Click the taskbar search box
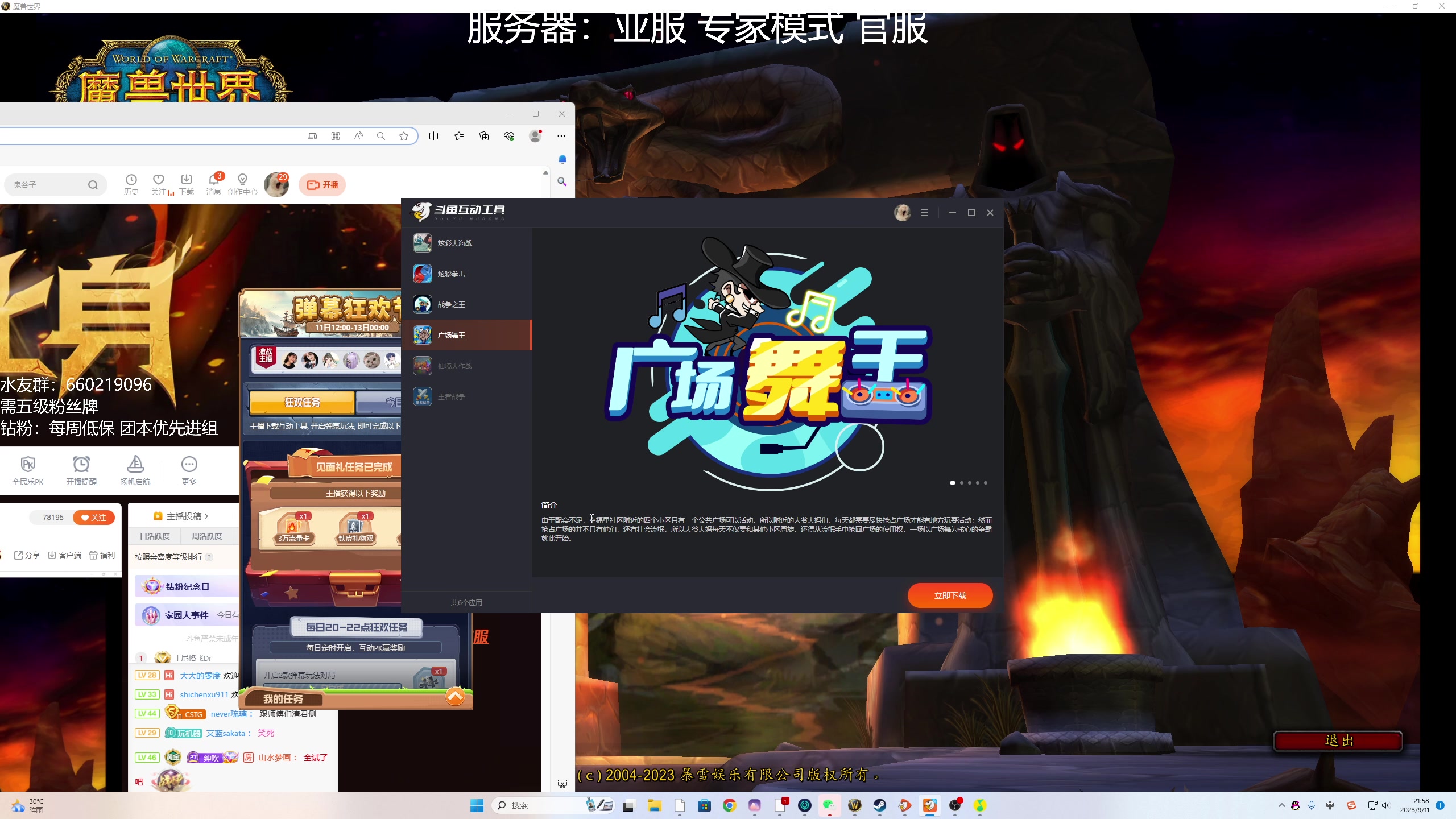Screen dimensions: 1456x819 pos(553,805)
